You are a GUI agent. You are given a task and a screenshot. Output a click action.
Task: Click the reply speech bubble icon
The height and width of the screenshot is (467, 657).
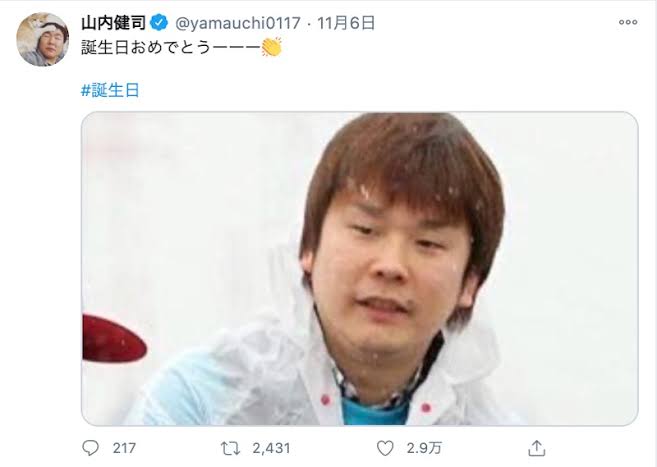click(x=90, y=448)
